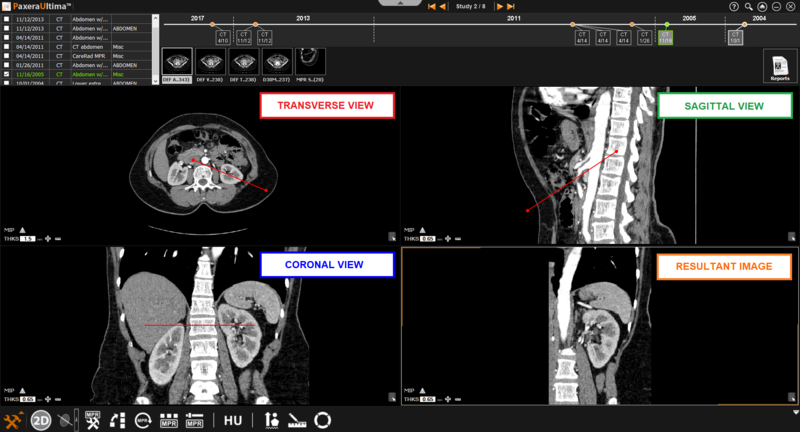The height and width of the screenshot is (432, 800).
Task: Select the CT 10/1 timeline marker in 2004
Action: [735, 37]
